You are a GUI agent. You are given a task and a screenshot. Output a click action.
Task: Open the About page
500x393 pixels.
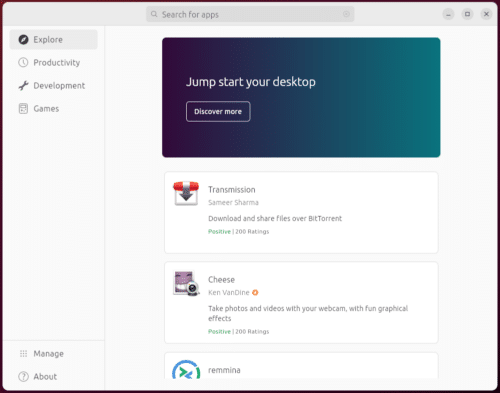(54, 377)
